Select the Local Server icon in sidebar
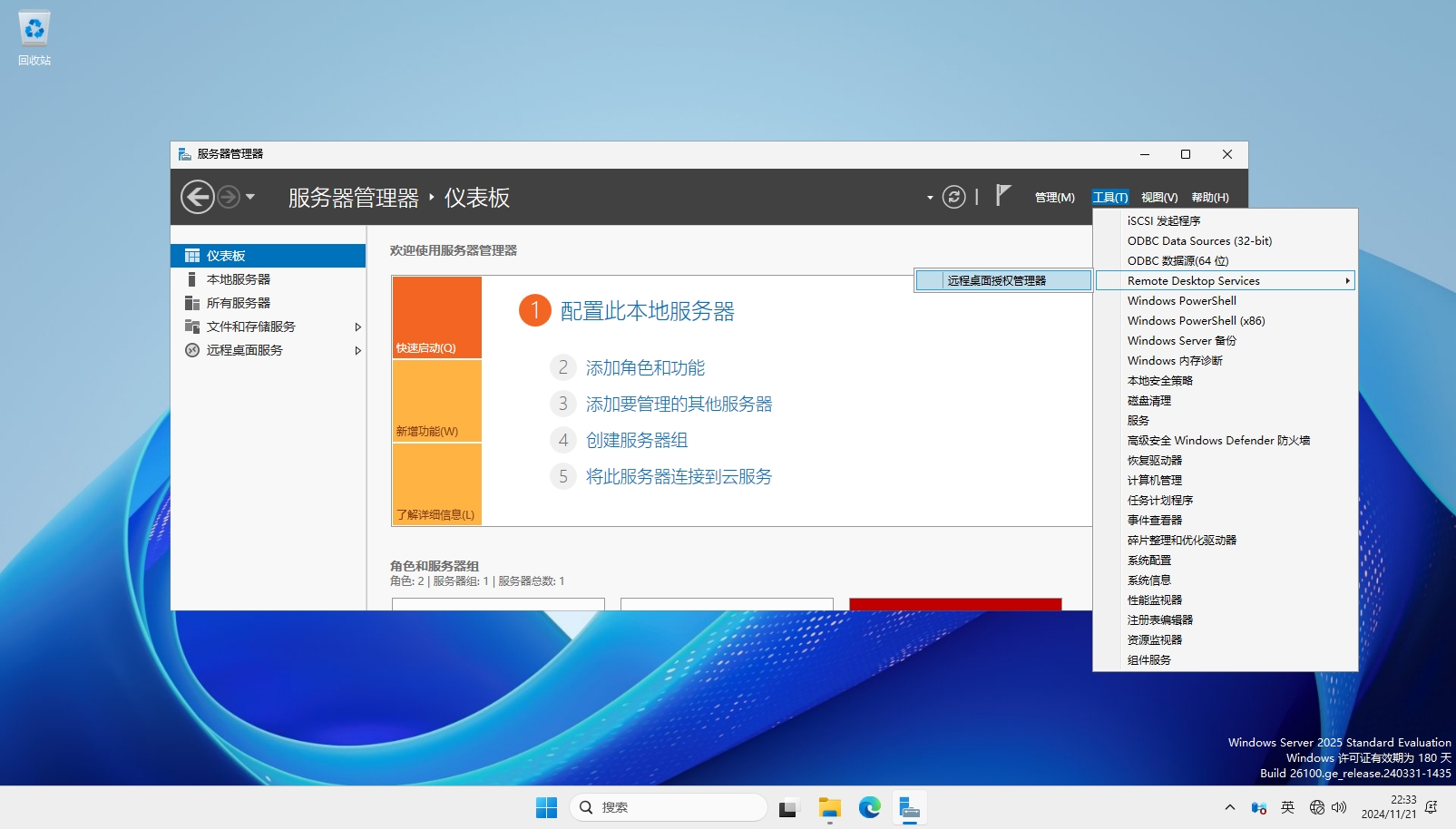1456x829 pixels. (191, 279)
